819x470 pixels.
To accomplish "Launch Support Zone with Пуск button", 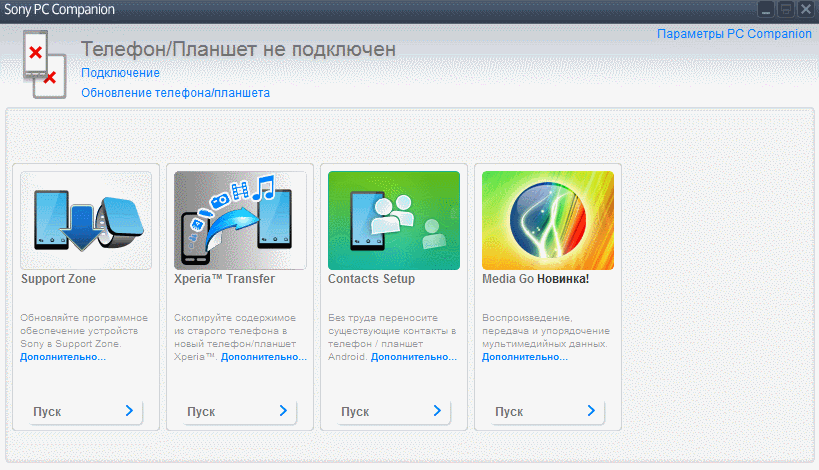I will pos(85,412).
